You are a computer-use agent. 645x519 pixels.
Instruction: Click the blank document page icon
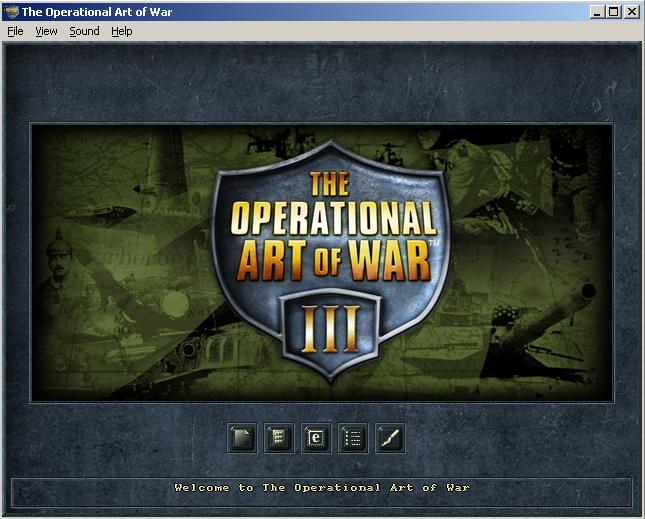click(x=242, y=438)
